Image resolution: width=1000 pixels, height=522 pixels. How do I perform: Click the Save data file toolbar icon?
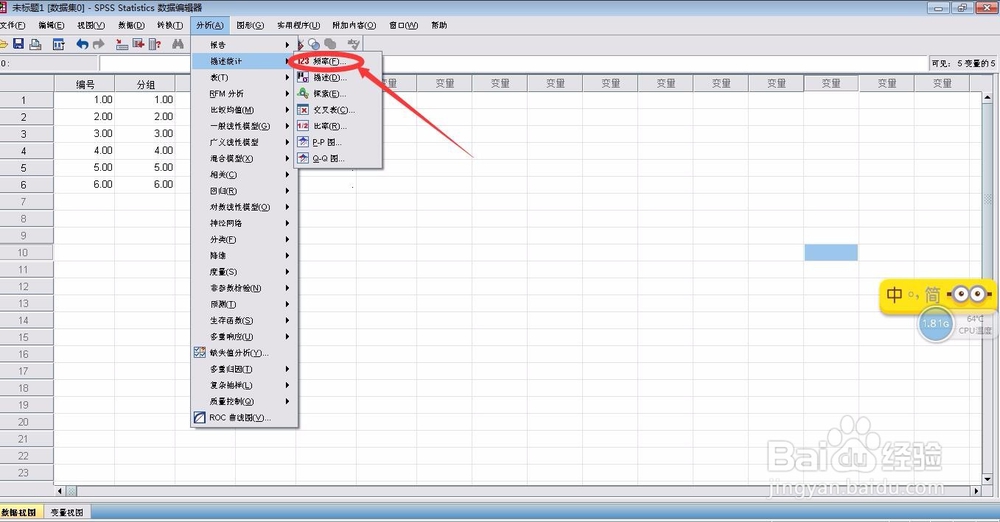pos(18,43)
